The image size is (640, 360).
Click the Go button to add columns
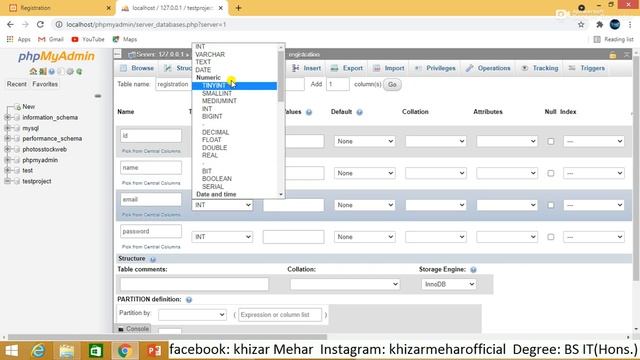(392, 84)
